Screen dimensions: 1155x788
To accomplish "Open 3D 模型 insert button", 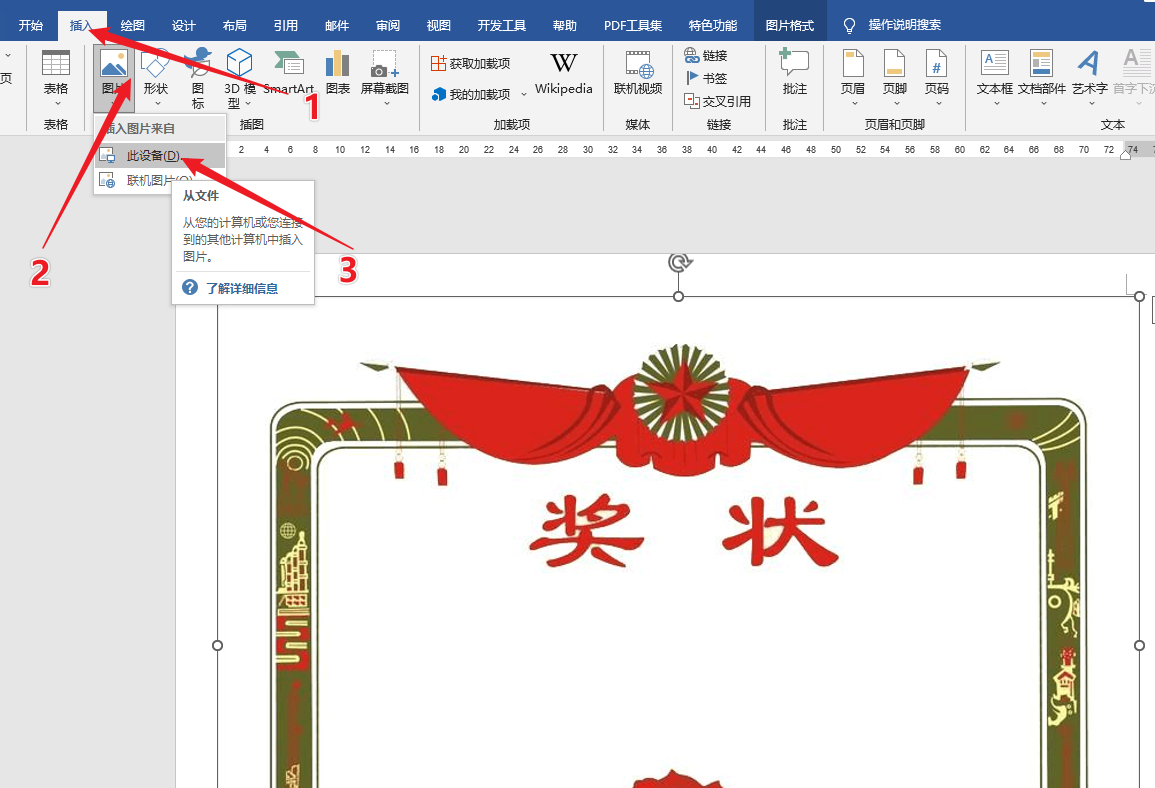I will point(239,77).
